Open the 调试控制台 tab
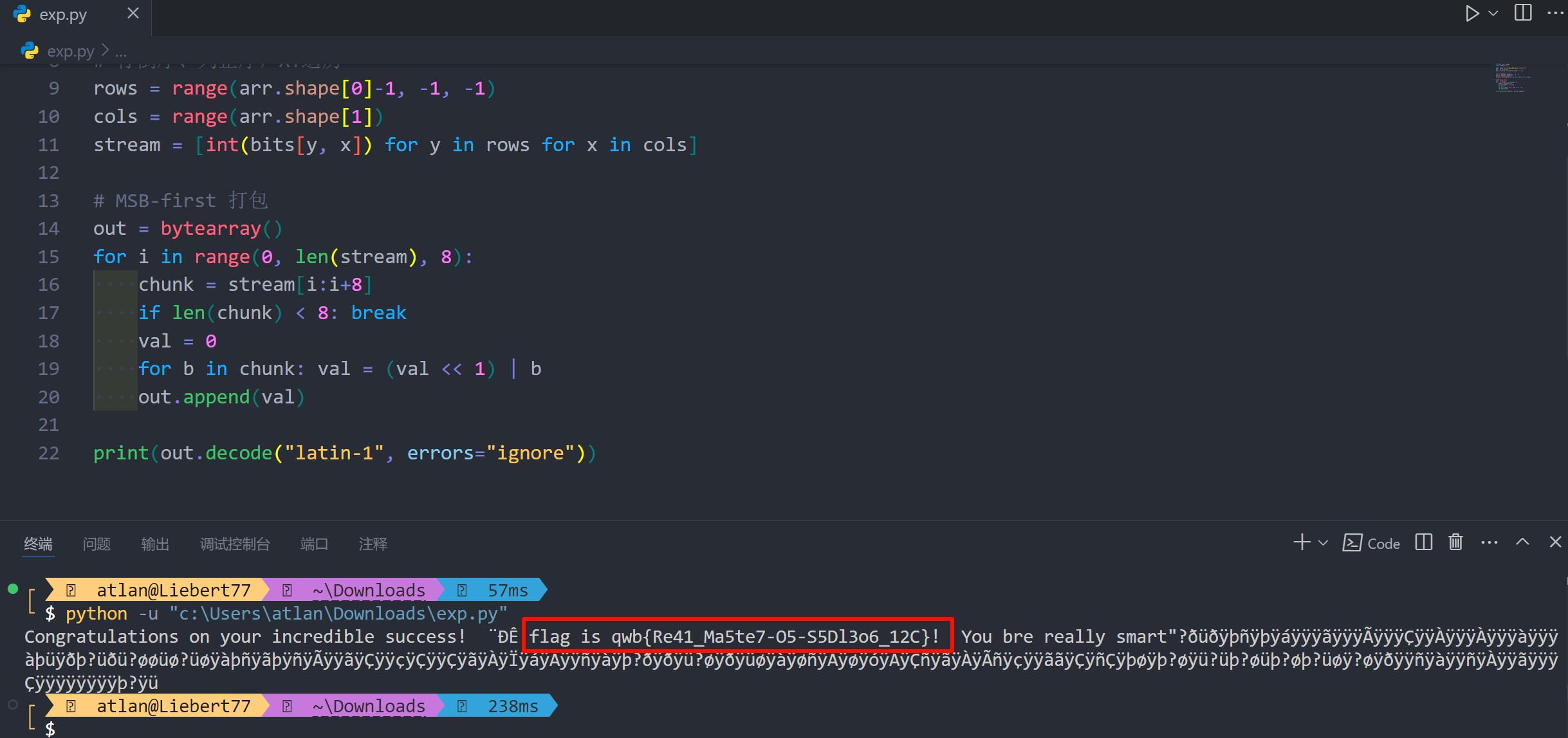Image resolution: width=1568 pixels, height=738 pixels. [x=235, y=544]
